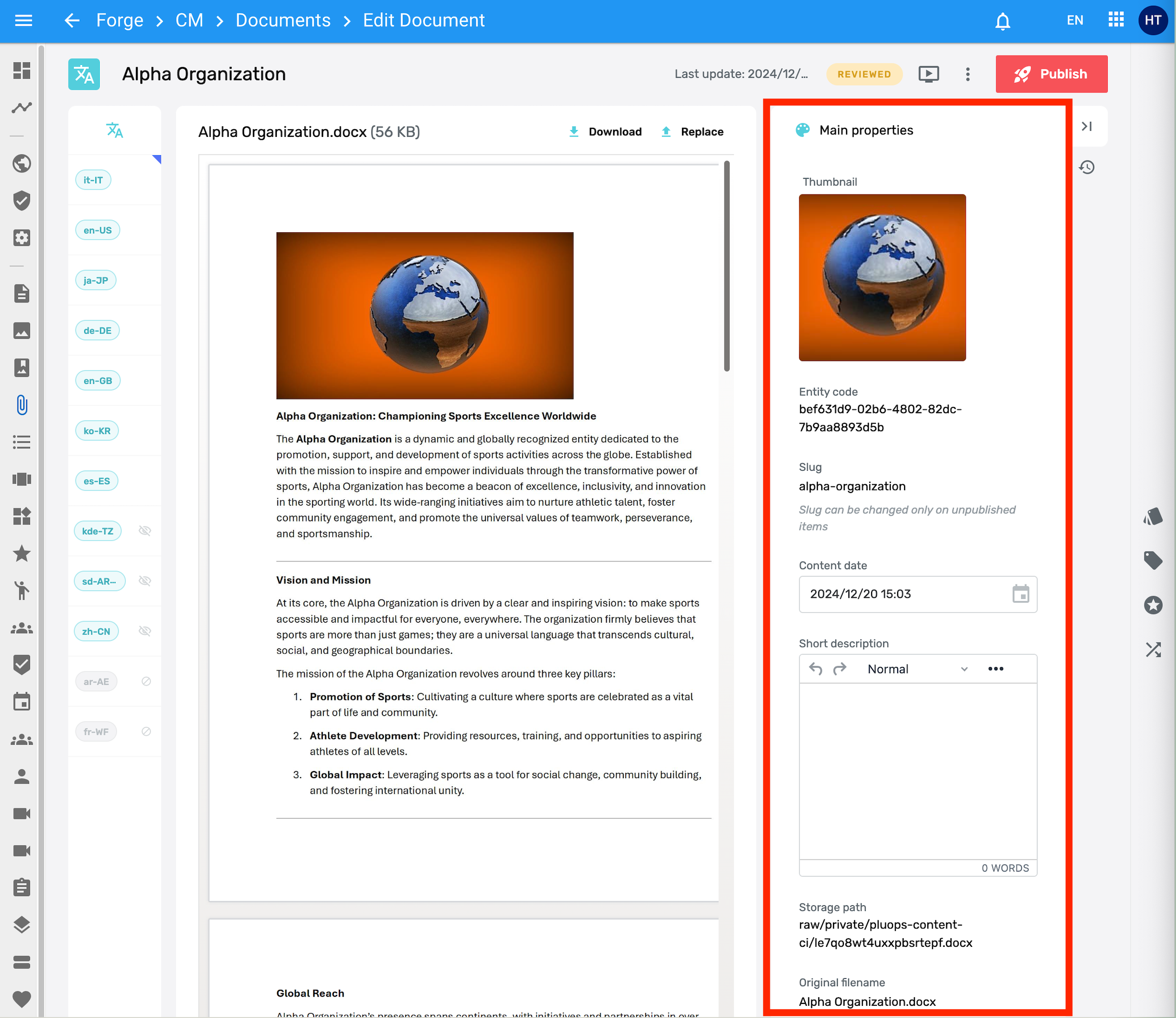
Task: Select the ja-JP language tab
Action: click(95, 281)
